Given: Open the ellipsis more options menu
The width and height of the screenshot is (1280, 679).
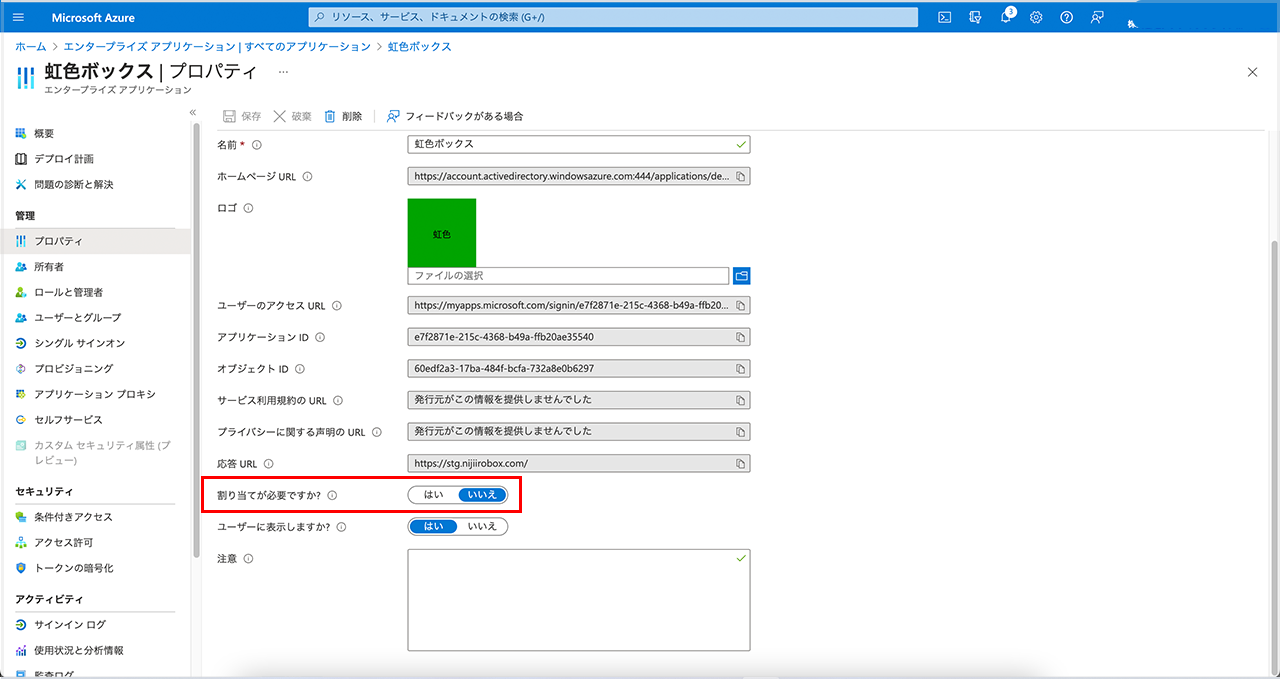Looking at the screenshot, I should [x=283, y=72].
